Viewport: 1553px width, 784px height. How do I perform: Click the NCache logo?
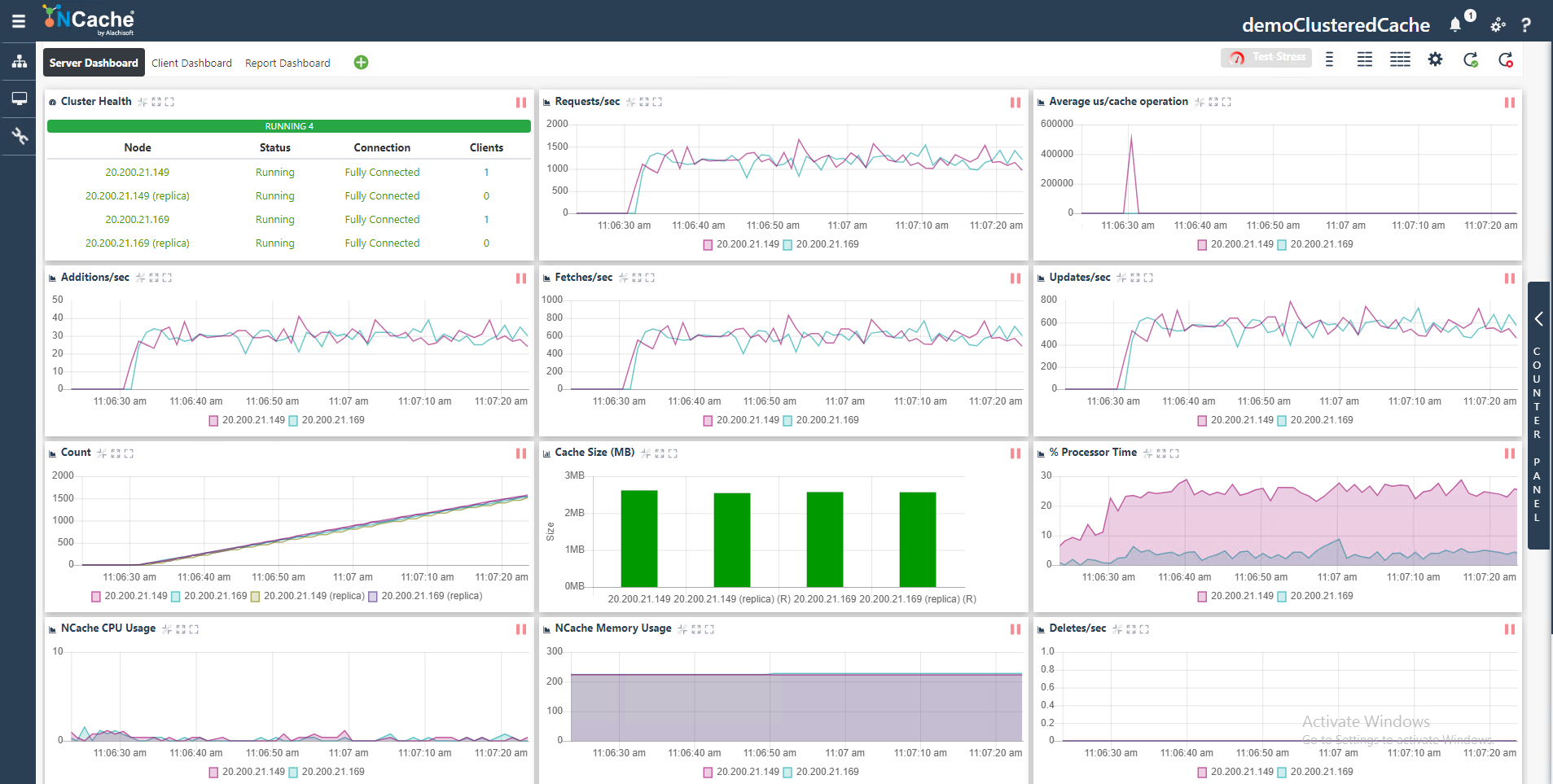click(89, 20)
